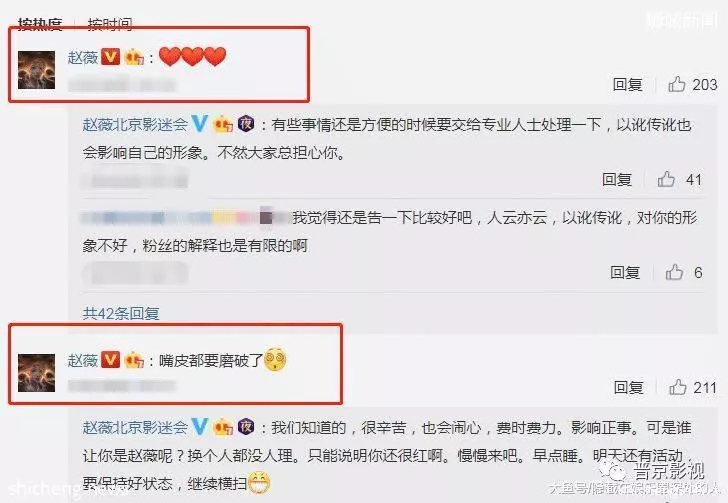
Task: Switch to the 按时间 sorting tab
Action: 110,23
